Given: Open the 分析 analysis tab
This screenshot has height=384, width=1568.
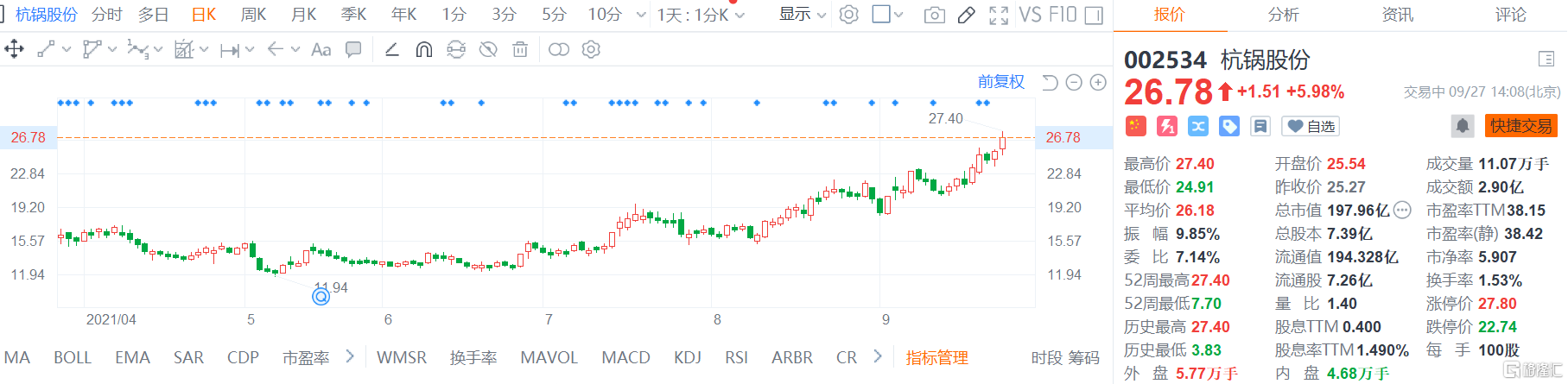Looking at the screenshot, I should pyautogui.click(x=1283, y=15).
